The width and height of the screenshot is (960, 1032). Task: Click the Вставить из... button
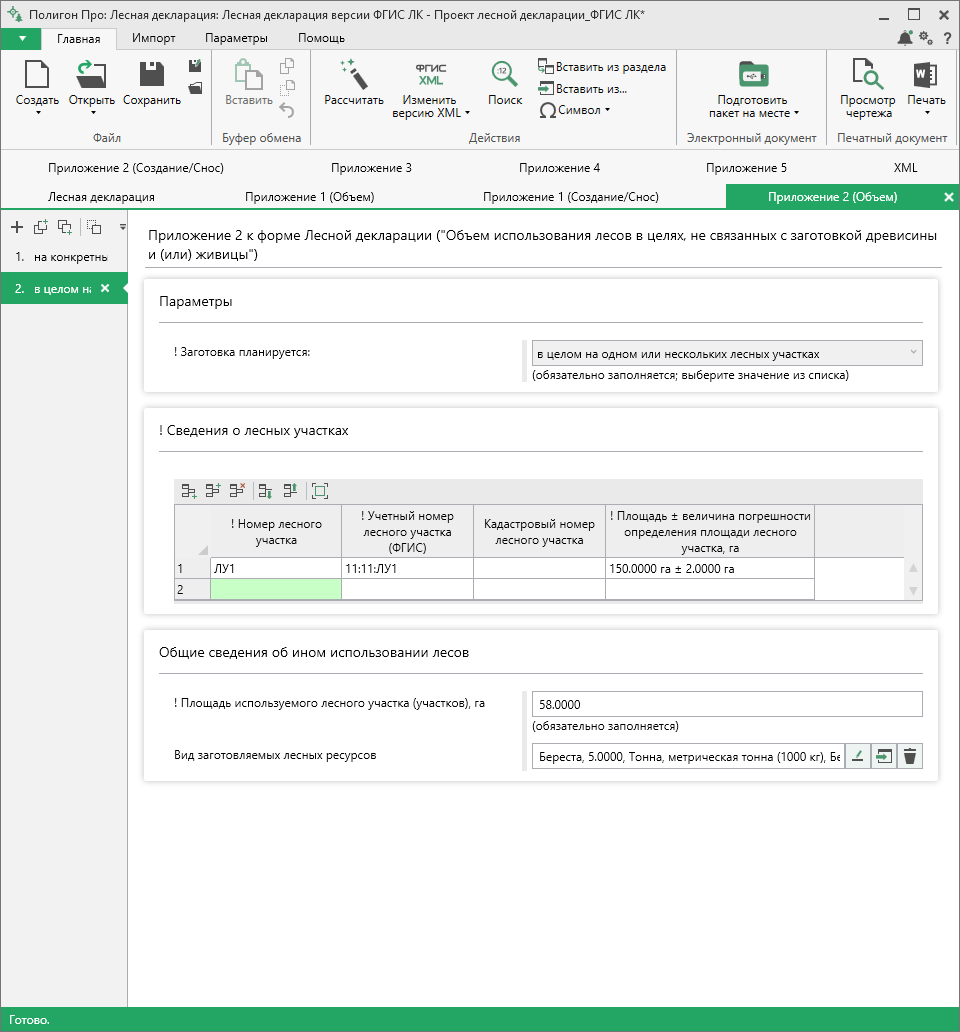point(583,88)
